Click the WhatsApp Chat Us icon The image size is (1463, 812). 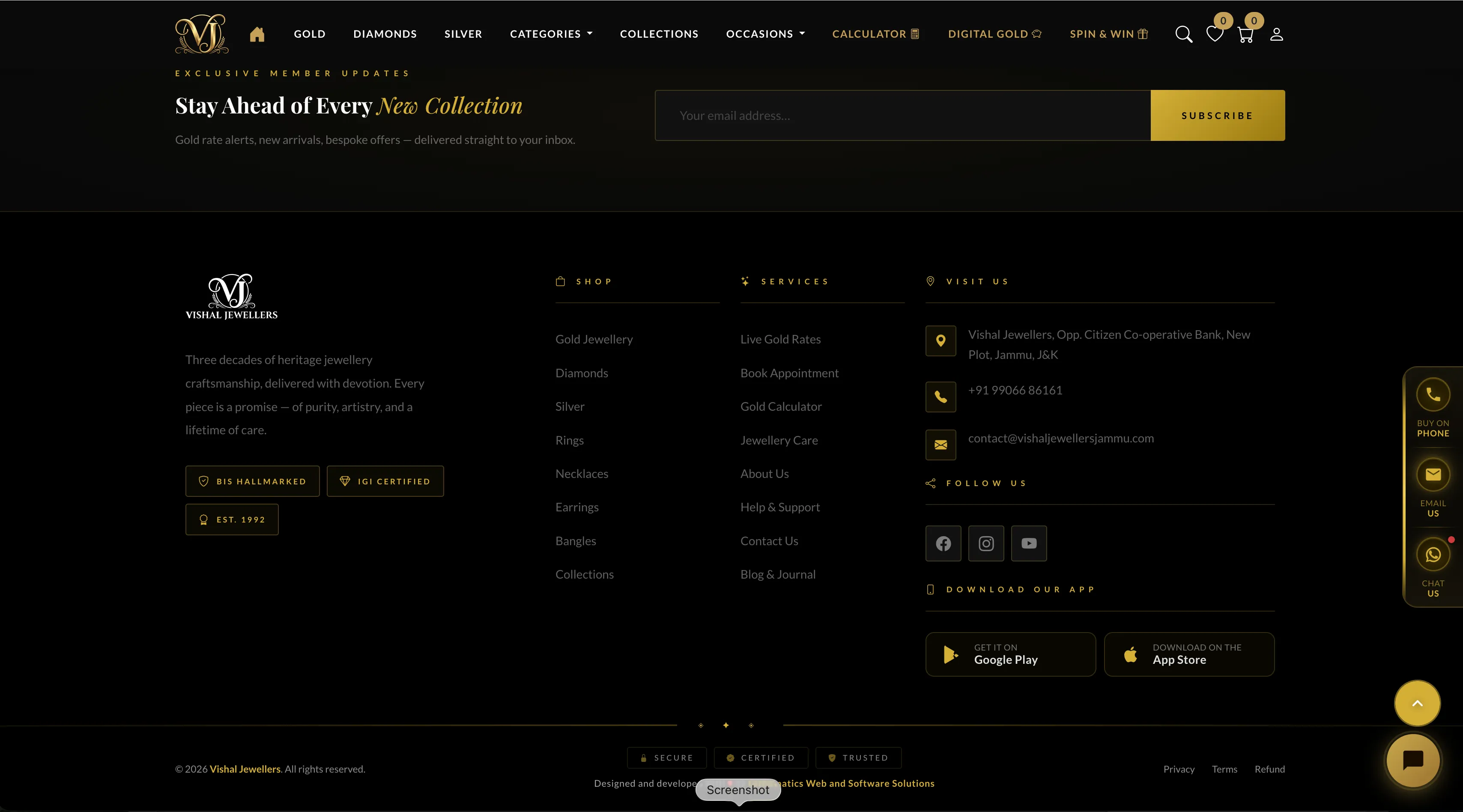click(x=1433, y=555)
